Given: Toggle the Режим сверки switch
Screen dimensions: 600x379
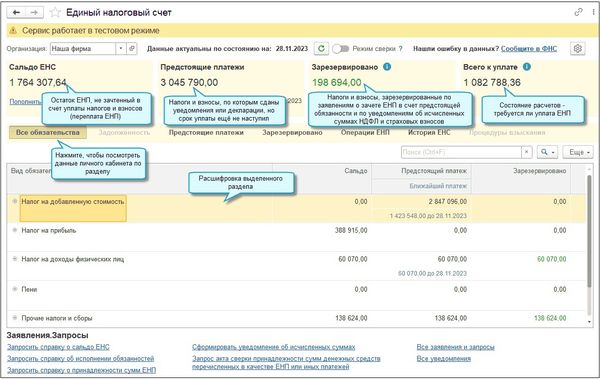Looking at the screenshot, I should [x=340, y=49].
